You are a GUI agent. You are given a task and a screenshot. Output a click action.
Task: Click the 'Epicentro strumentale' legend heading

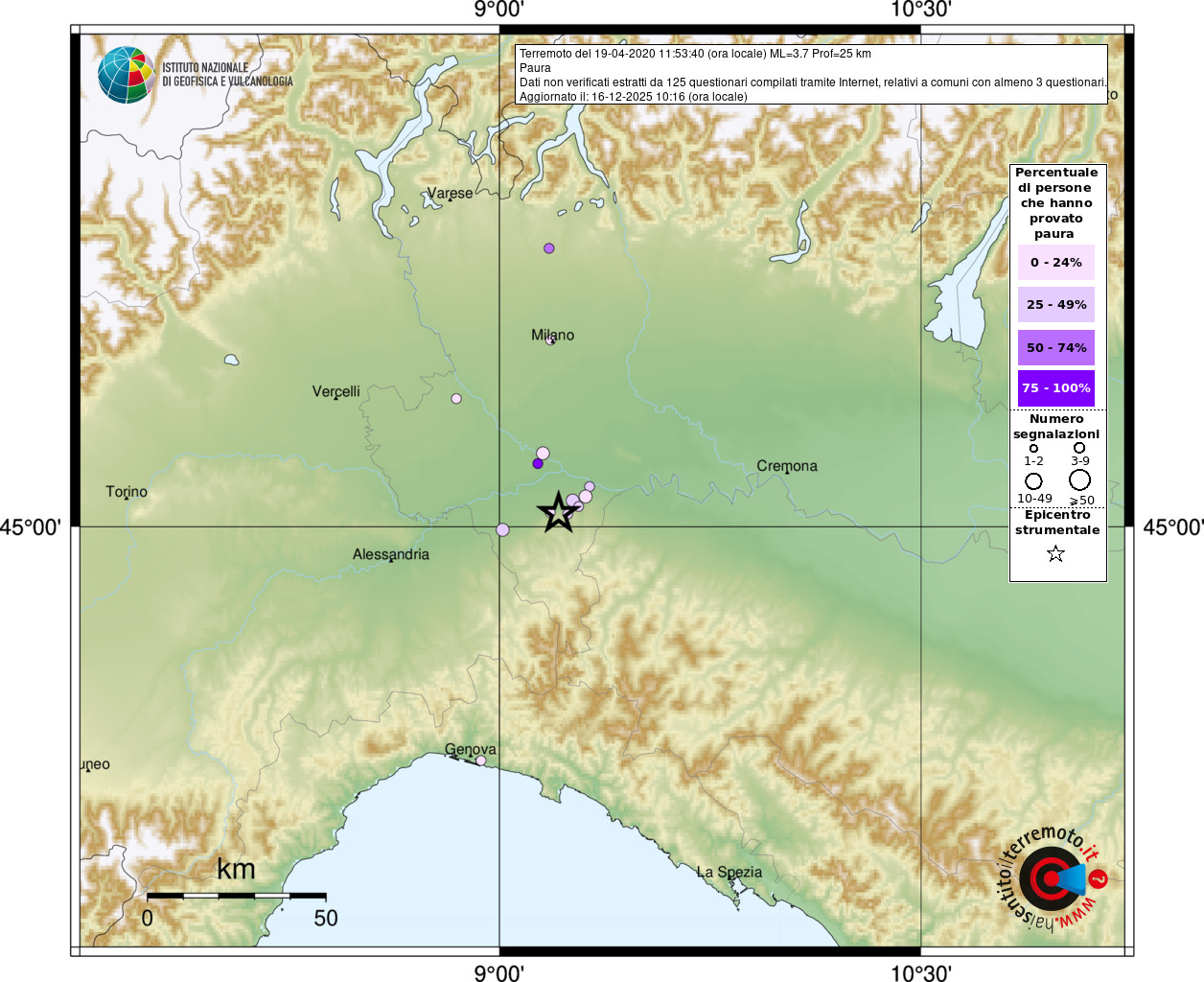pyautogui.click(x=1057, y=523)
